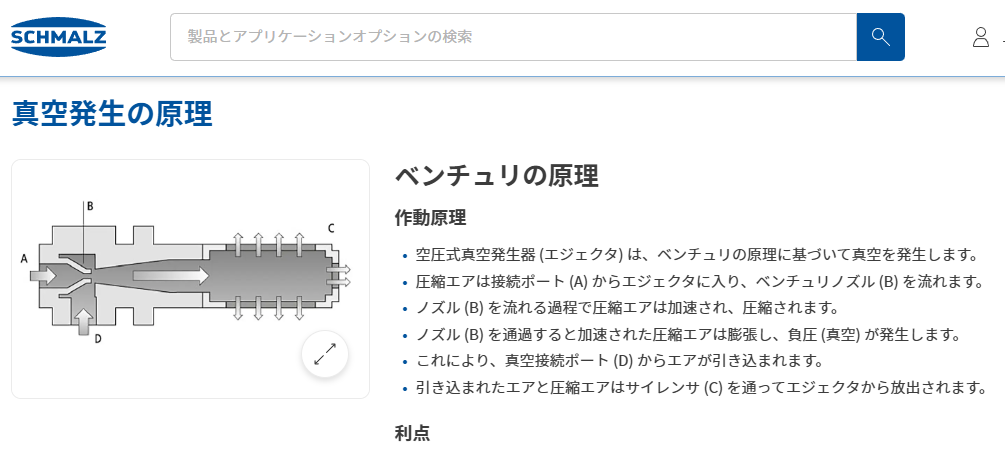Click label D under the diagram
The height and width of the screenshot is (458, 1005).
(97, 339)
